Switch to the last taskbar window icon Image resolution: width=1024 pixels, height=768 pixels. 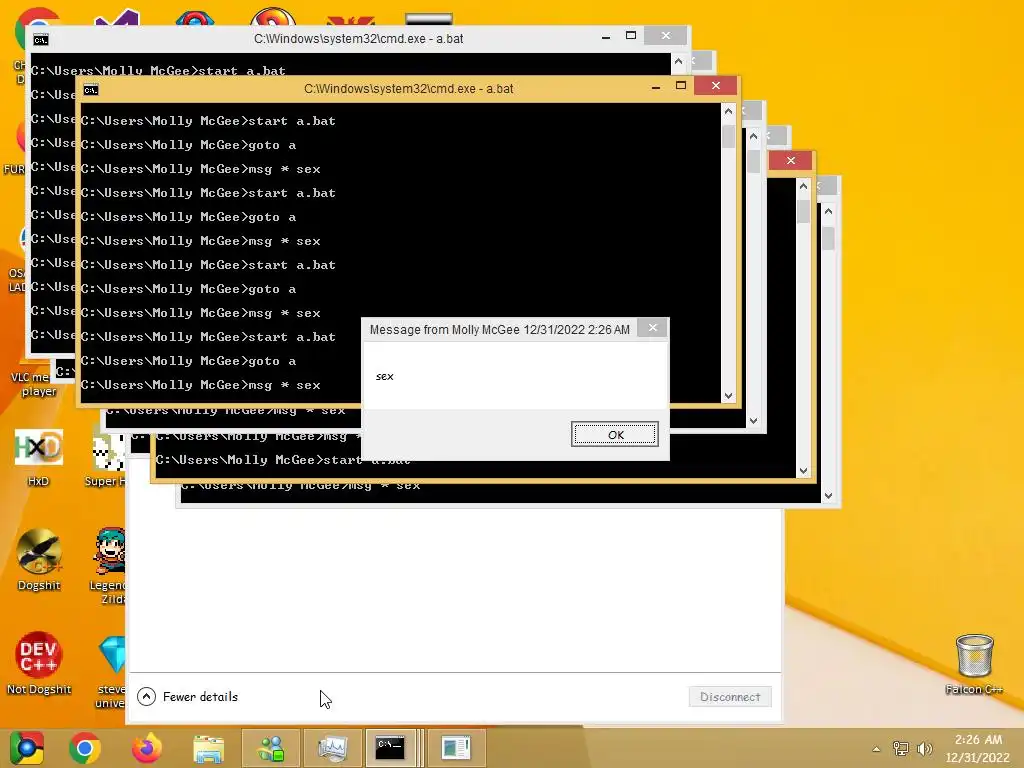coord(456,748)
